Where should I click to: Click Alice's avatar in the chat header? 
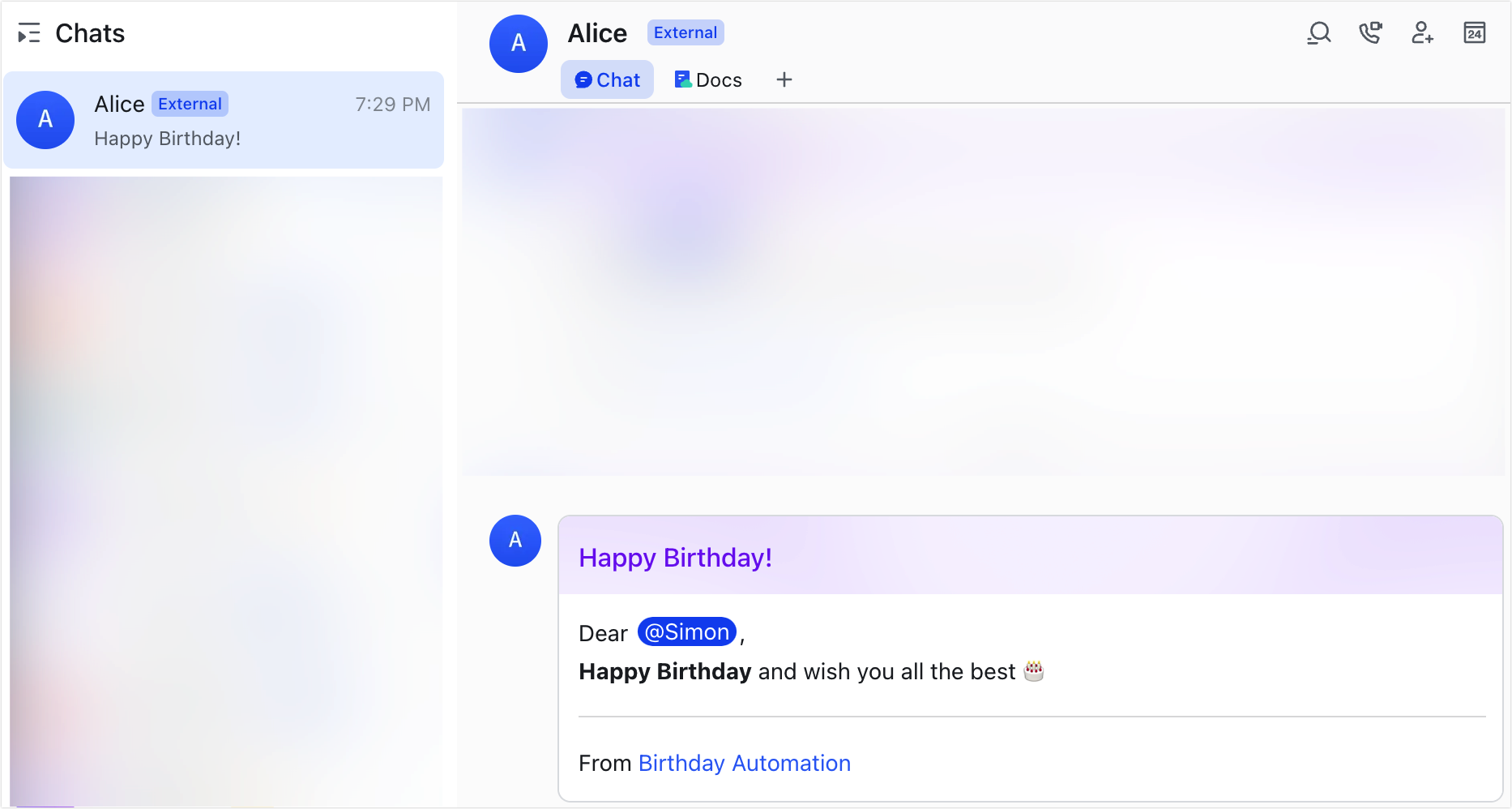(x=519, y=44)
